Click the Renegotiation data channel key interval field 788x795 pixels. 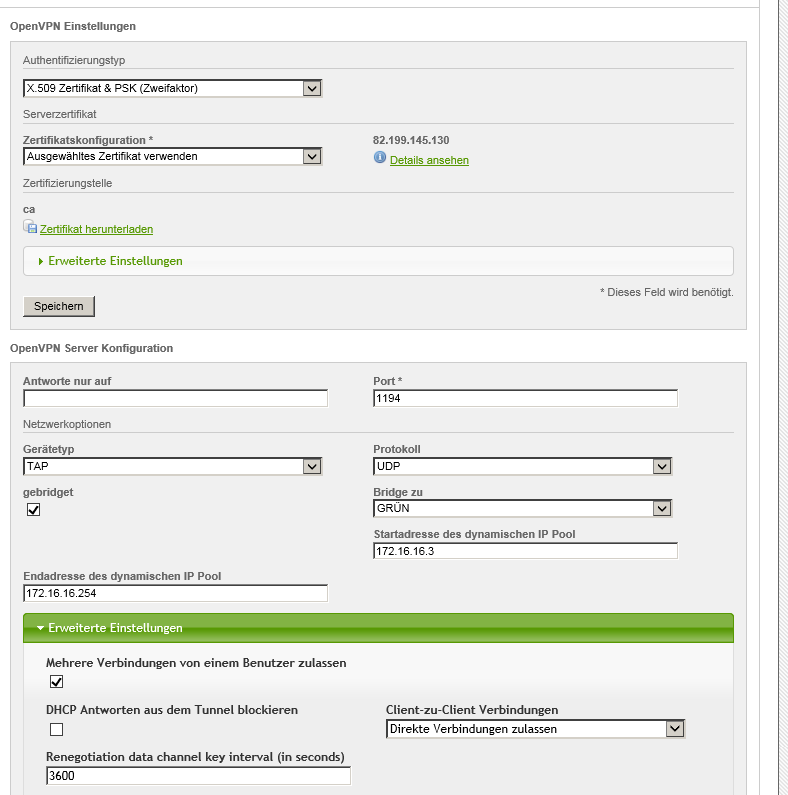pos(198,776)
